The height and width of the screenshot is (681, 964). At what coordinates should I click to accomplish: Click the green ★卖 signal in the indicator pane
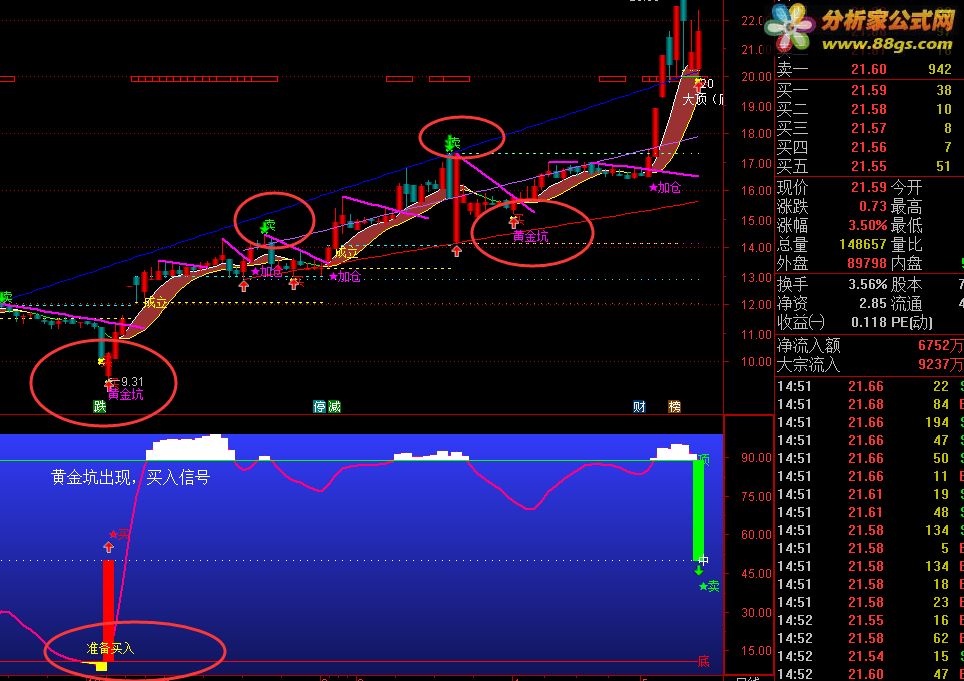click(x=709, y=586)
